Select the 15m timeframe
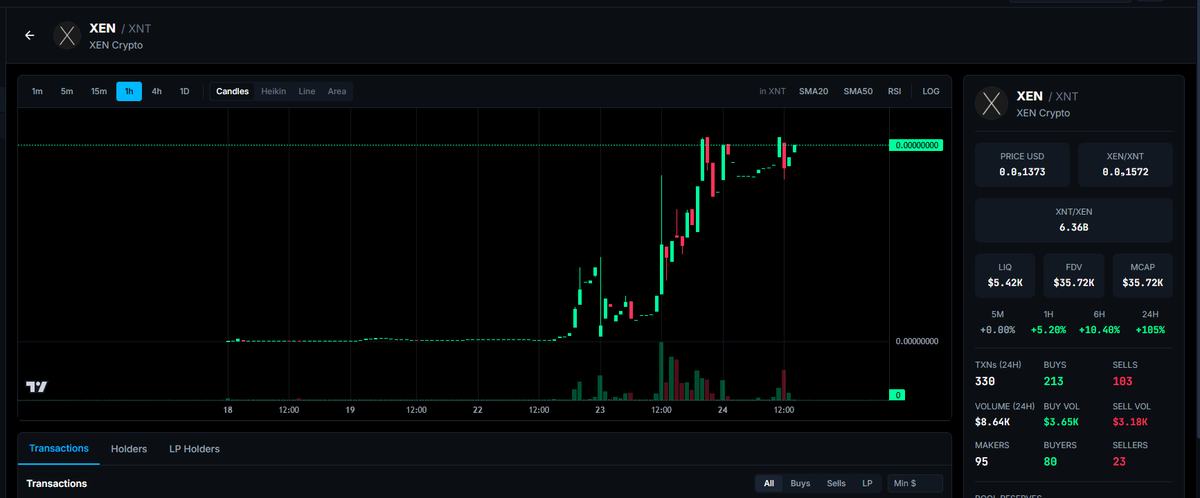This screenshot has height=498, width=1200. (99, 91)
